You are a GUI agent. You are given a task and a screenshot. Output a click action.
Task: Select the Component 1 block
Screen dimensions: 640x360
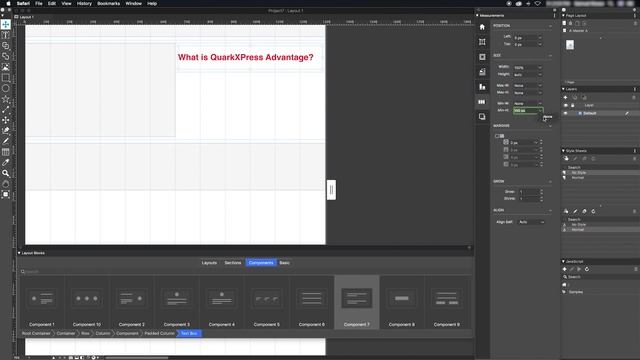pos(42,302)
